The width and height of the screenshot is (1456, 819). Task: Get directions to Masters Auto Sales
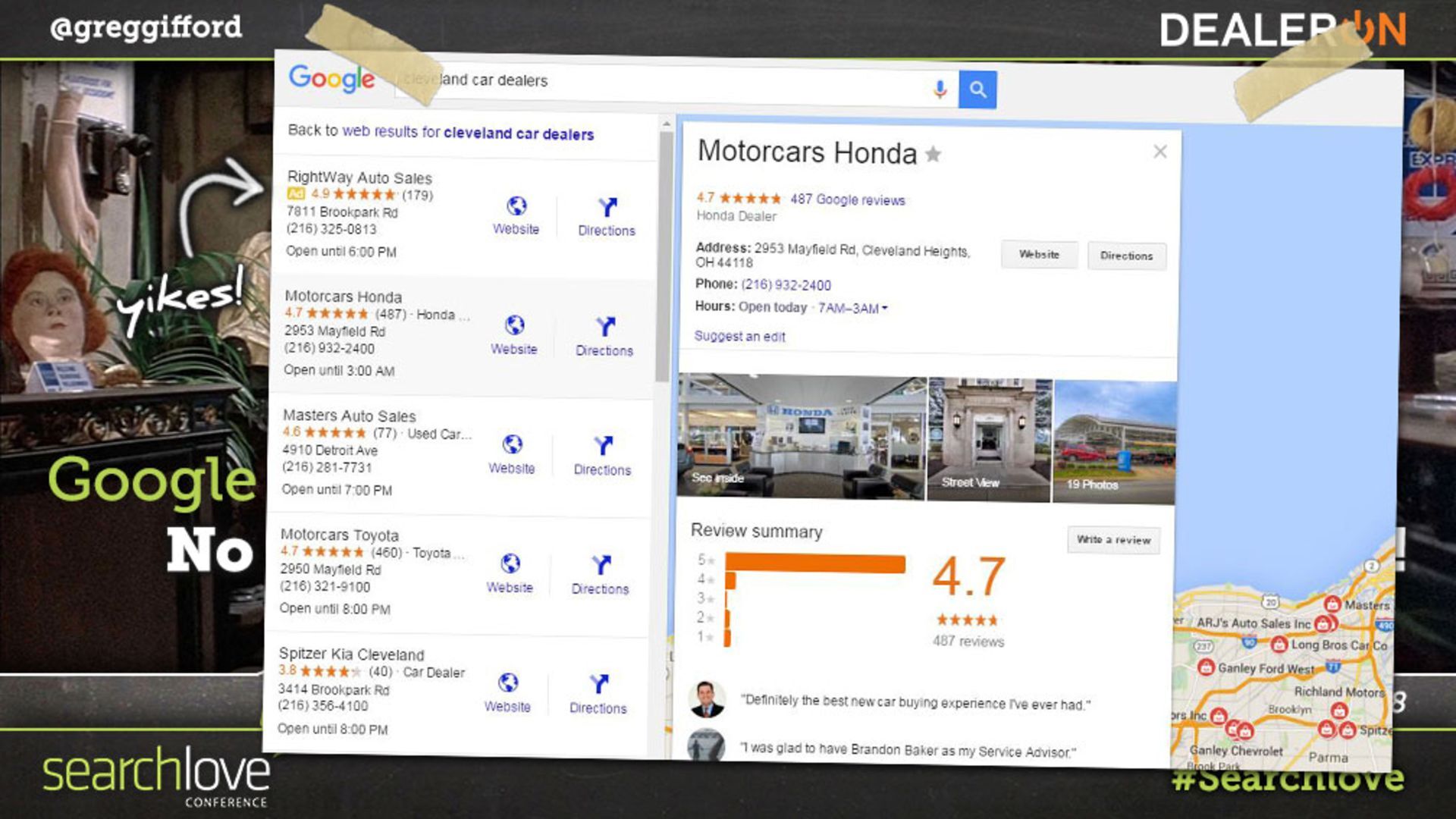(602, 457)
